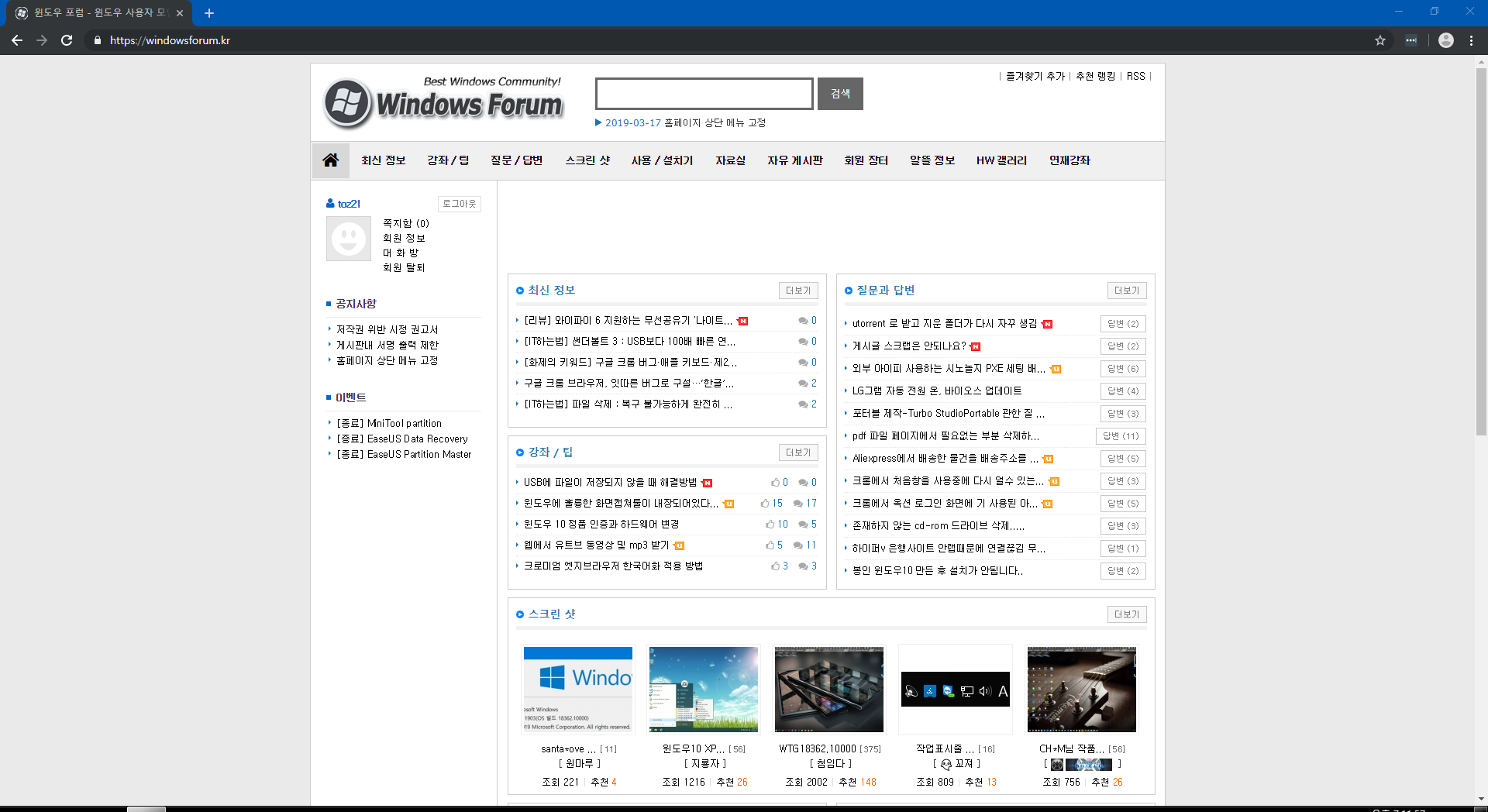Click the home icon in navigation bar
Image resolution: width=1488 pixels, height=812 pixels.
click(330, 160)
